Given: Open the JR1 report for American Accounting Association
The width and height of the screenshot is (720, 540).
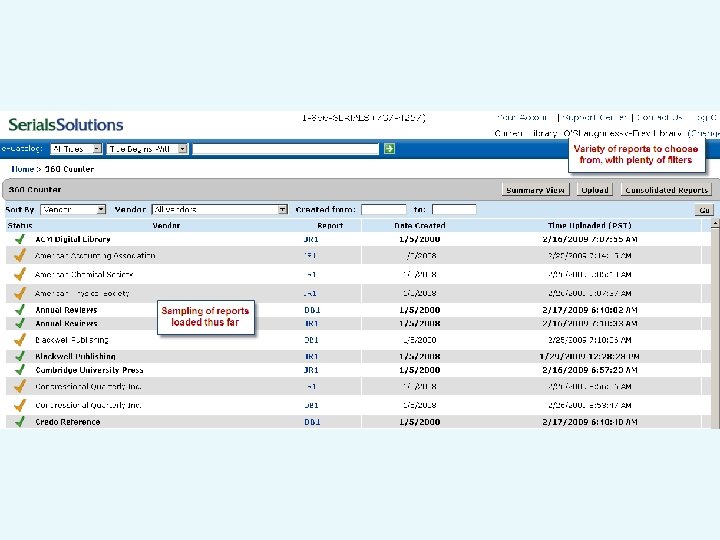Looking at the screenshot, I should [310, 255].
